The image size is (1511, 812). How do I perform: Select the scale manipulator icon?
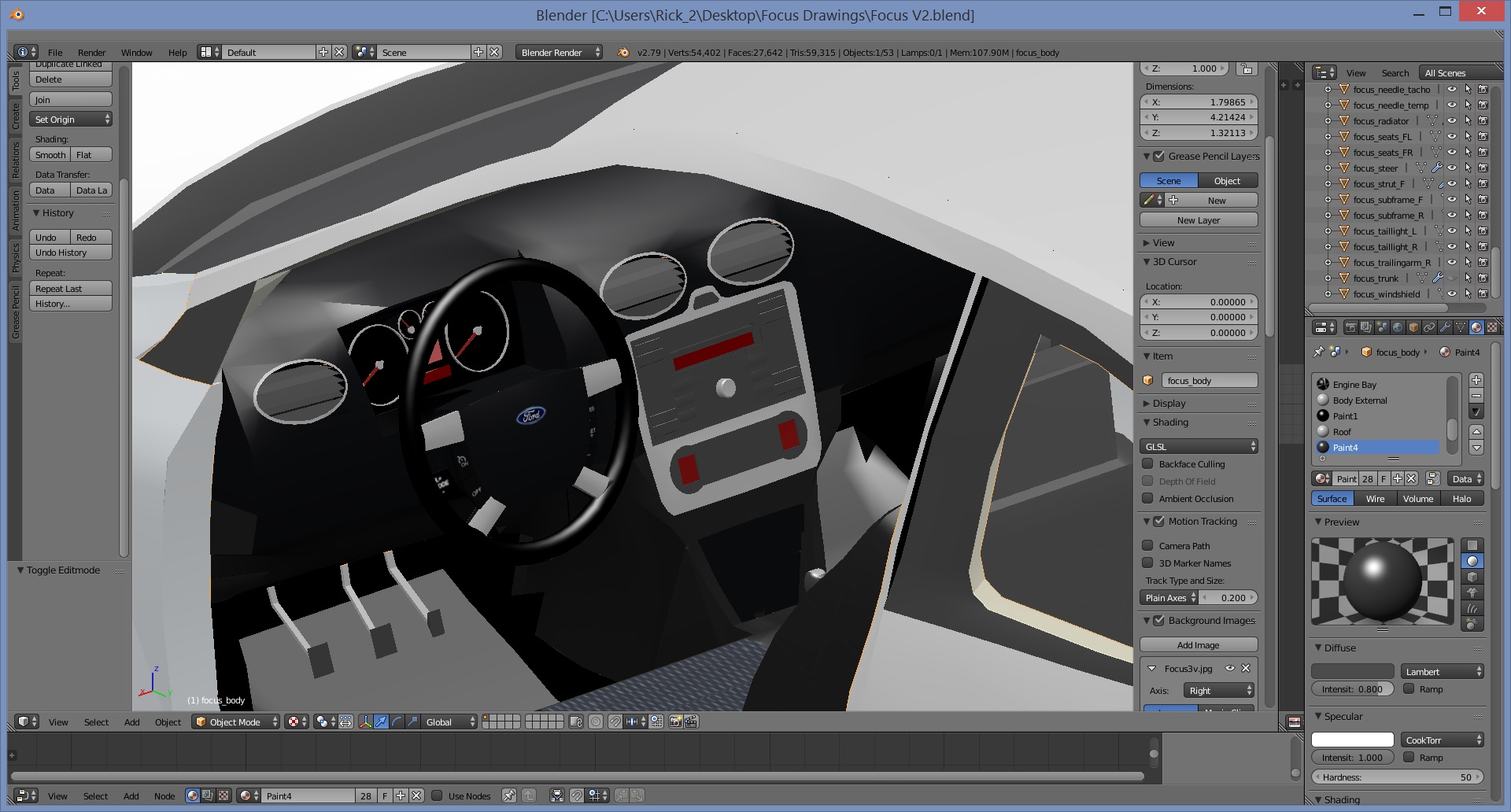(x=412, y=722)
